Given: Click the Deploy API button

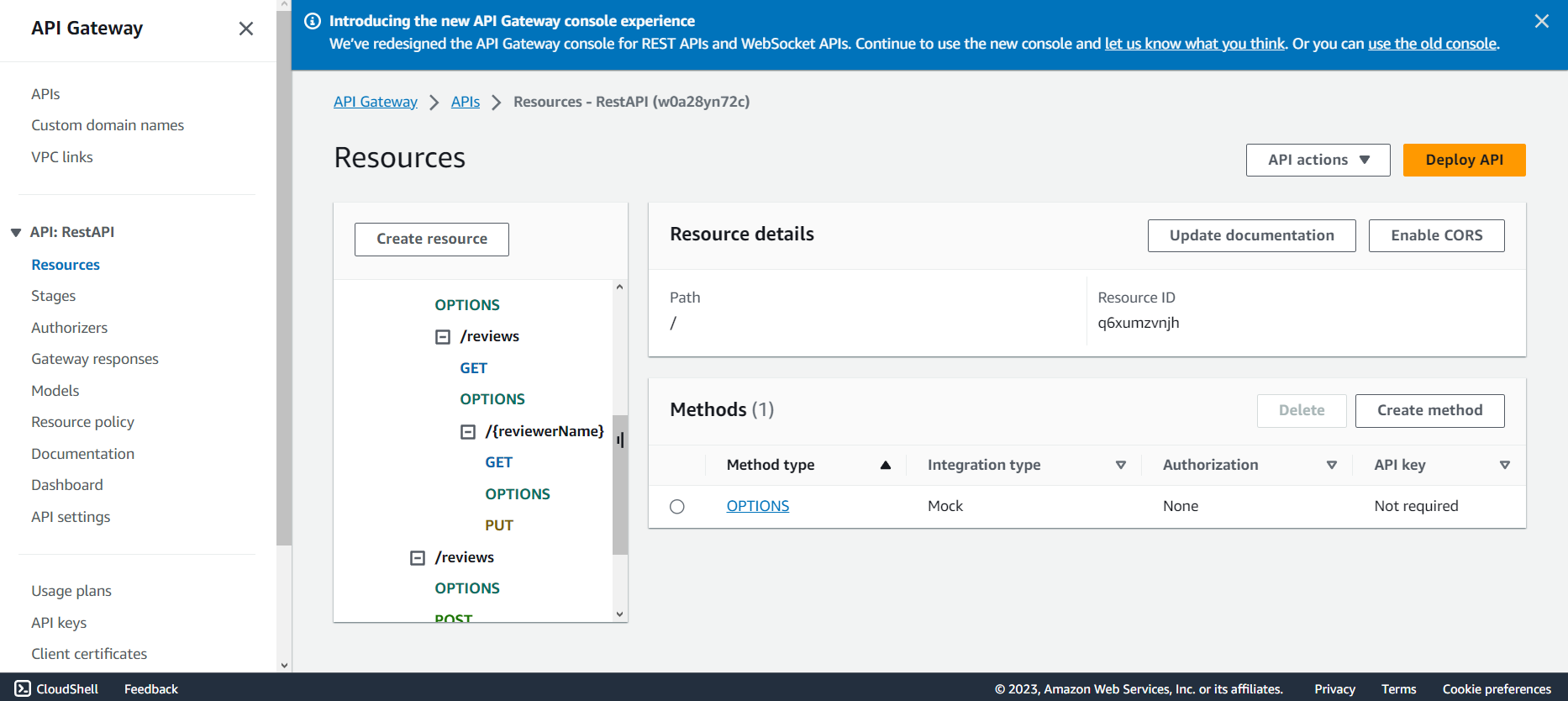Looking at the screenshot, I should pyautogui.click(x=1464, y=160).
